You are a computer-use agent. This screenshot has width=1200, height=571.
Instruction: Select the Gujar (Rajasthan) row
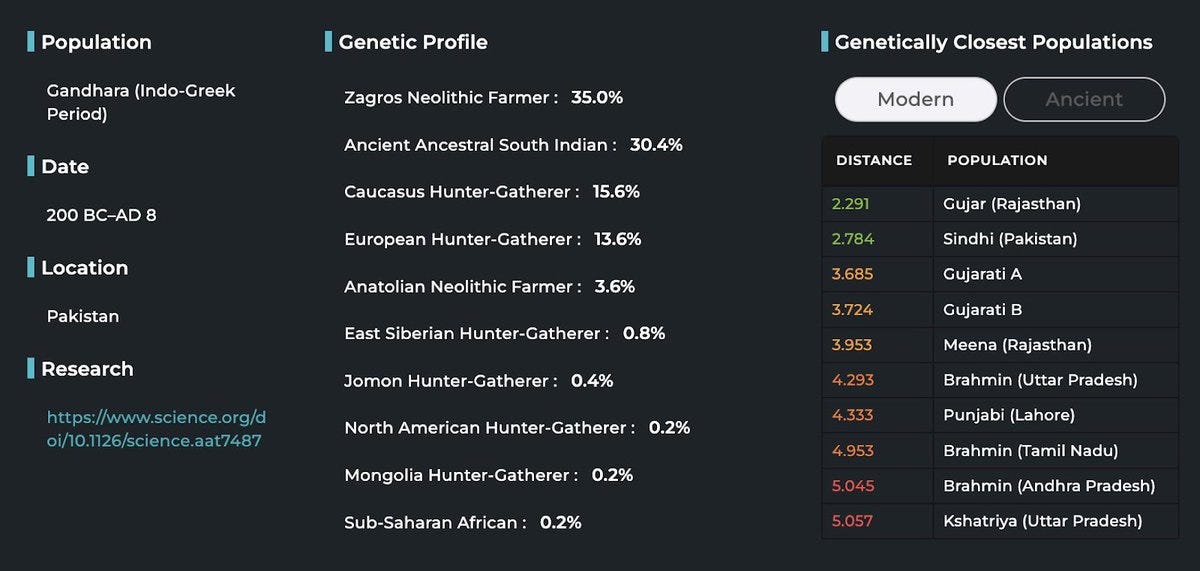tap(1011, 204)
